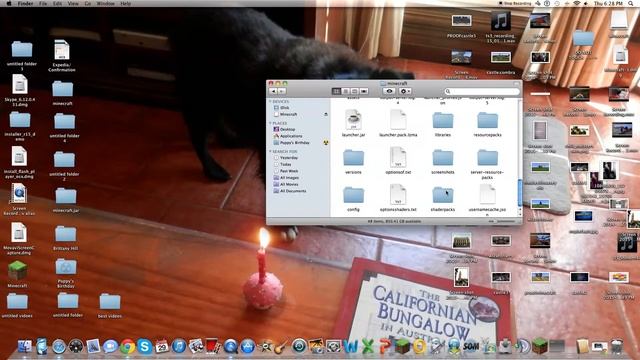
Task: Open the File menu
Action: click(x=43, y=3)
